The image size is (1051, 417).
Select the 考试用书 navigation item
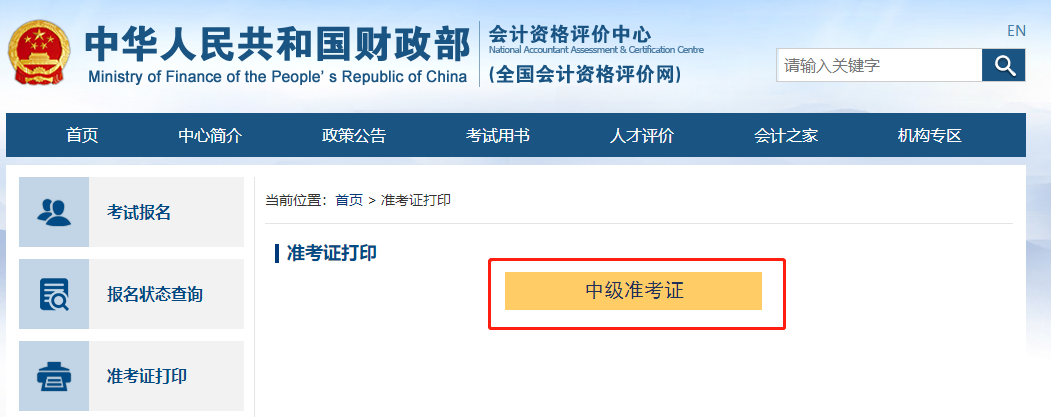(498, 136)
